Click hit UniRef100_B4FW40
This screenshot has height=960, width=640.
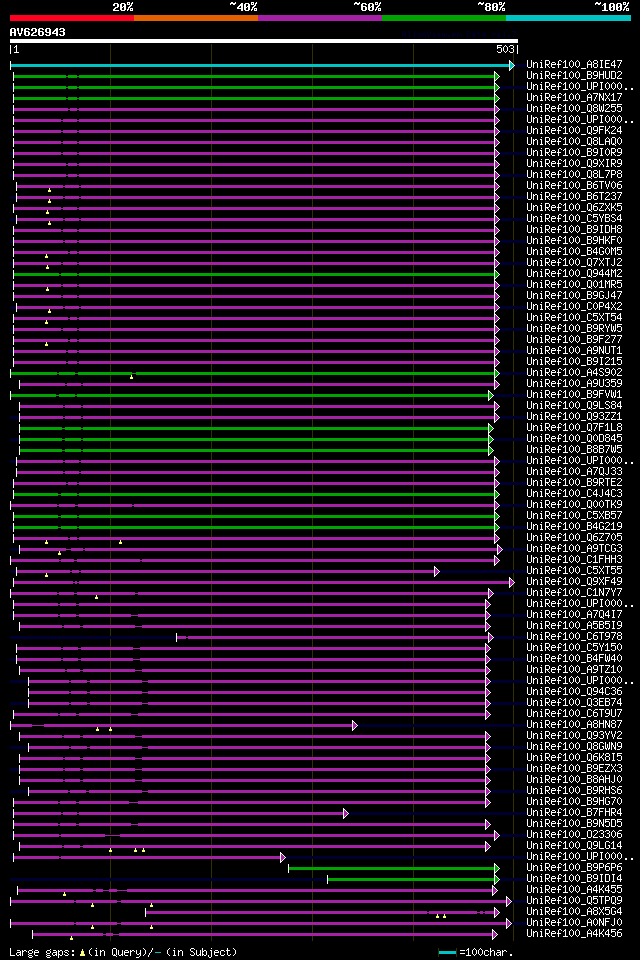(574, 659)
